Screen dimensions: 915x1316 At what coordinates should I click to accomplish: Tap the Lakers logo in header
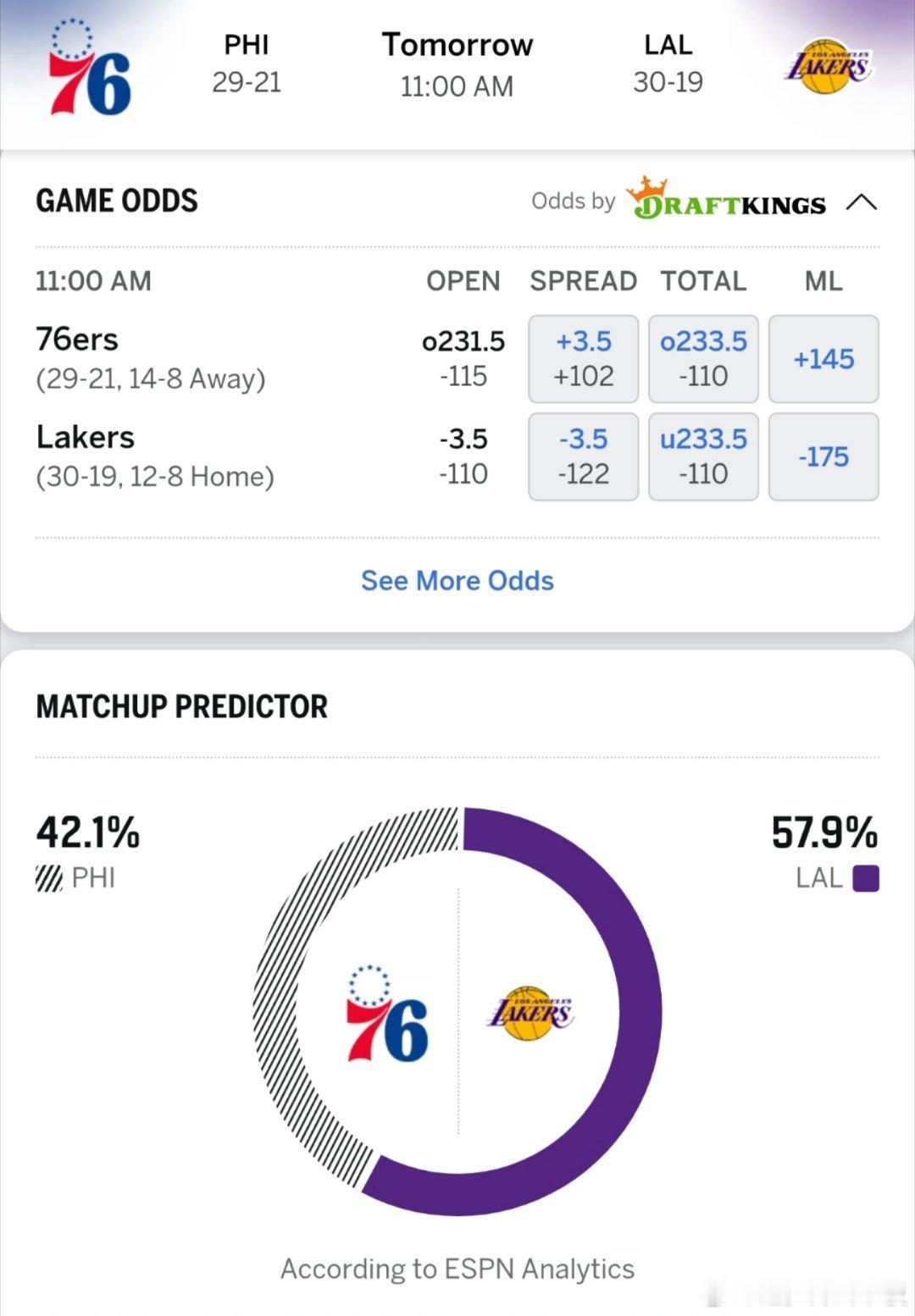828,66
